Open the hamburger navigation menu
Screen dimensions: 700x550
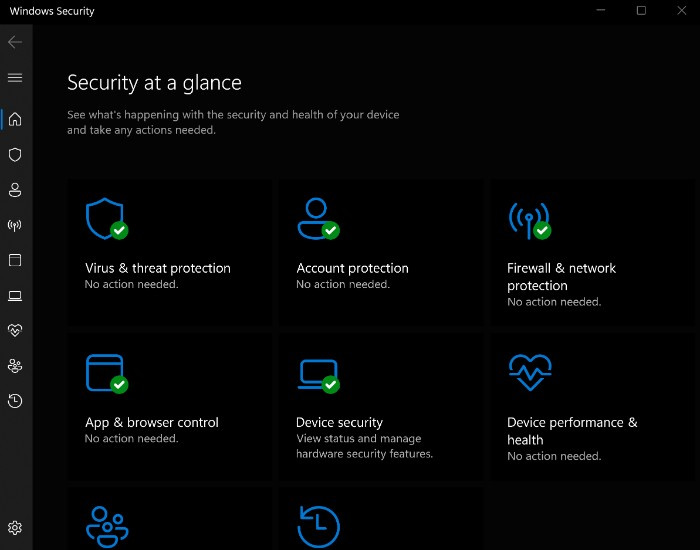click(15, 78)
